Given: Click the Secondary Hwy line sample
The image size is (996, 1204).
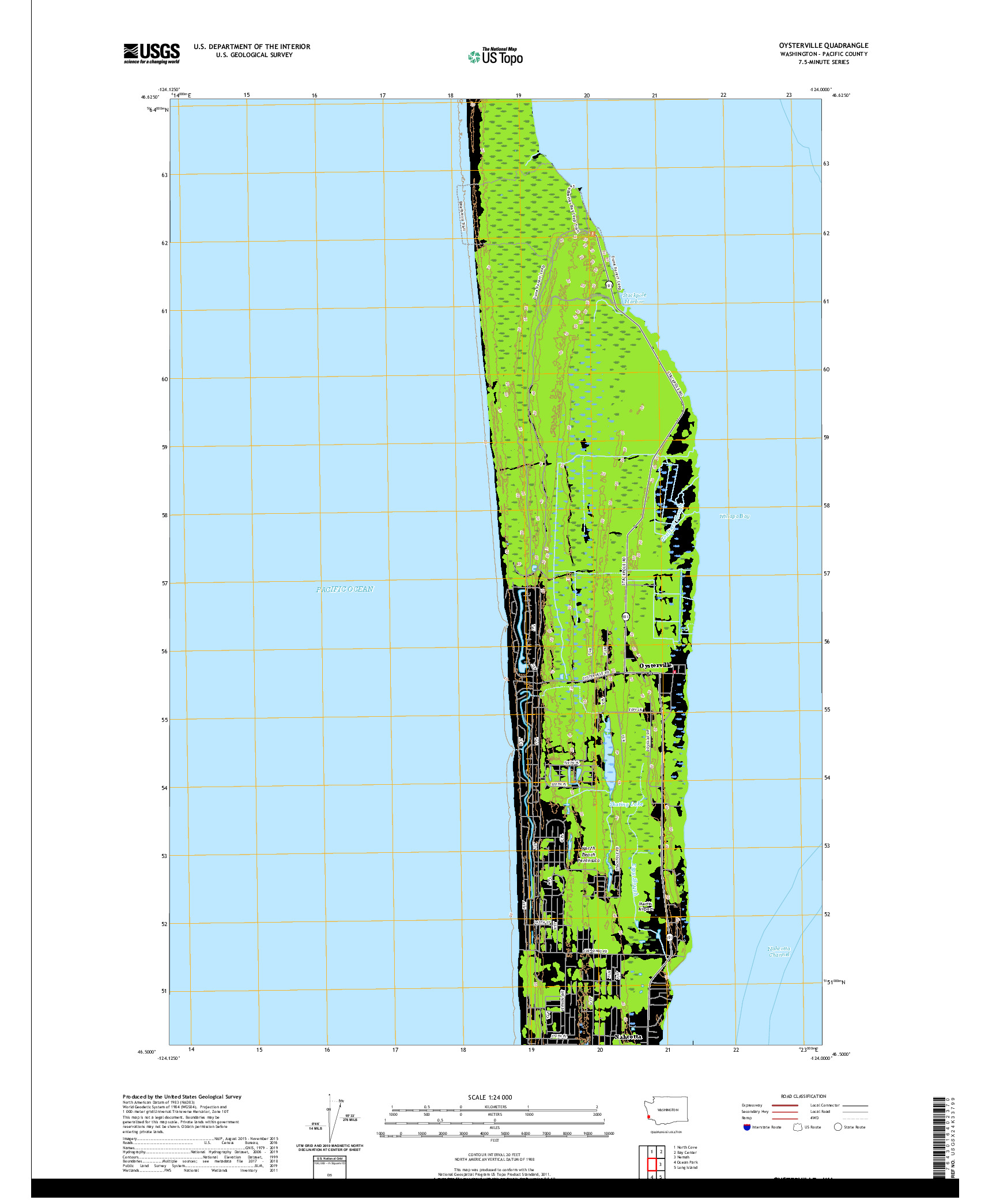Looking at the screenshot, I should (784, 1112).
